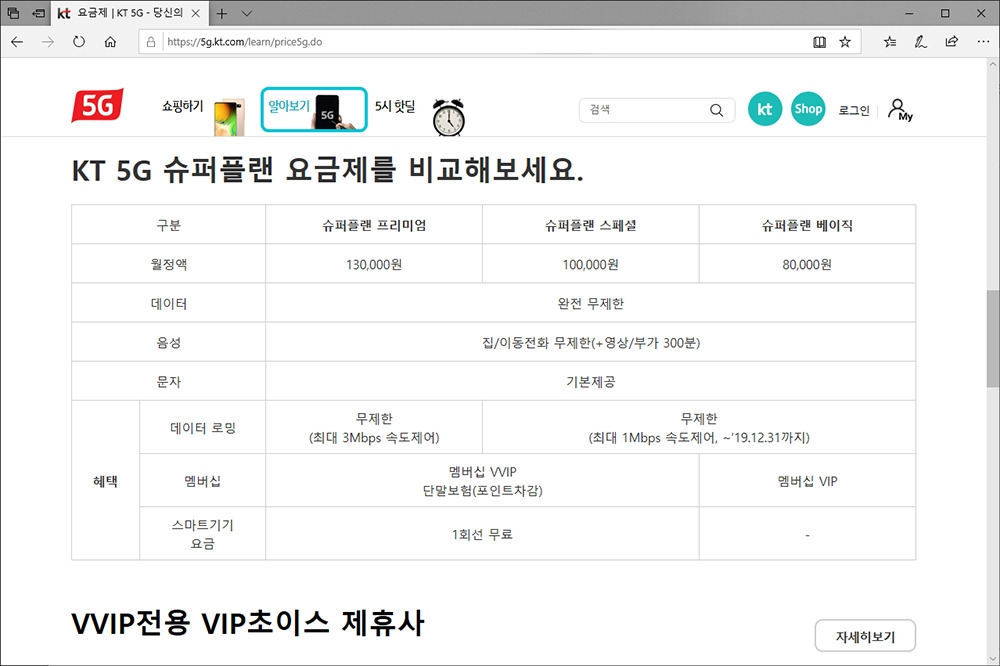Open the tab preview icon left of tabs

pyautogui.click(x=13, y=13)
